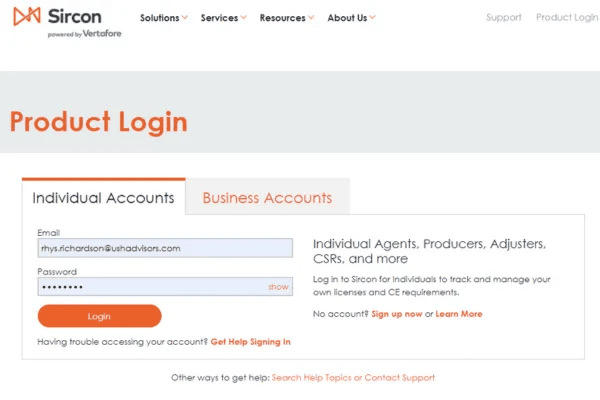Open the Services dropdown menu
Viewport: 600px width, 400px height.
224,18
